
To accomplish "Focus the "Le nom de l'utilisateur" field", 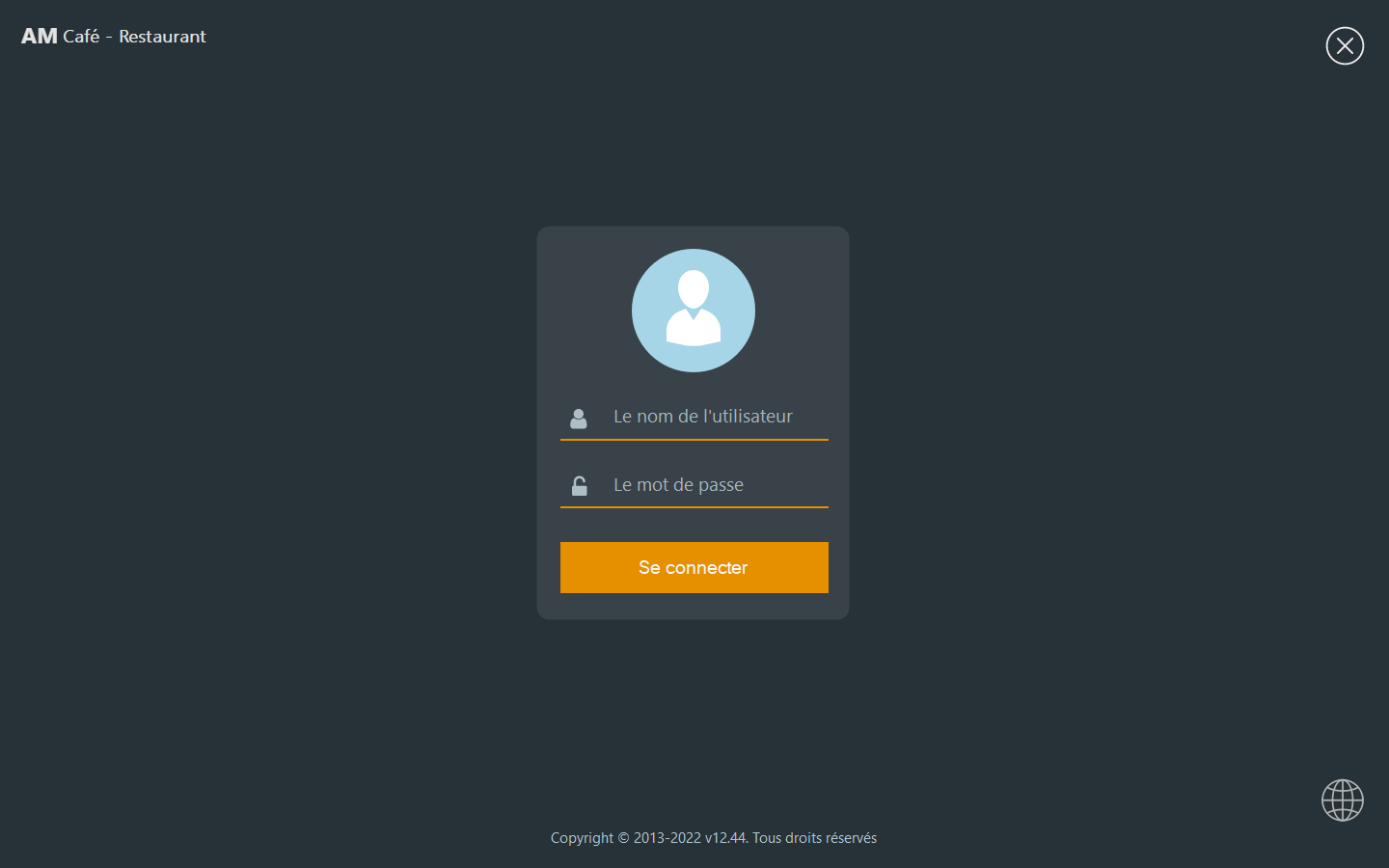I will [694, 417].
